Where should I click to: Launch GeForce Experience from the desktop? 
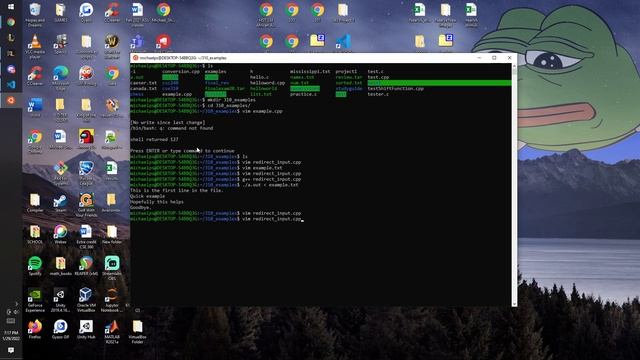coord(35,300)
